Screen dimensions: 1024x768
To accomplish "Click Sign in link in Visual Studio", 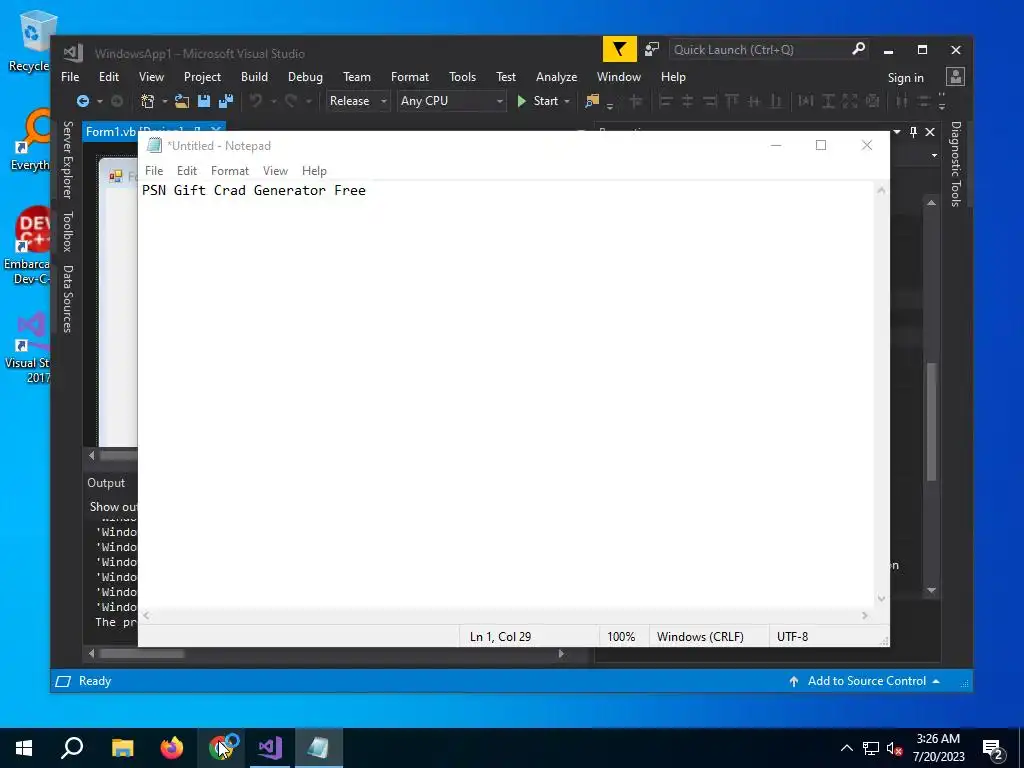I will (905, 78).
